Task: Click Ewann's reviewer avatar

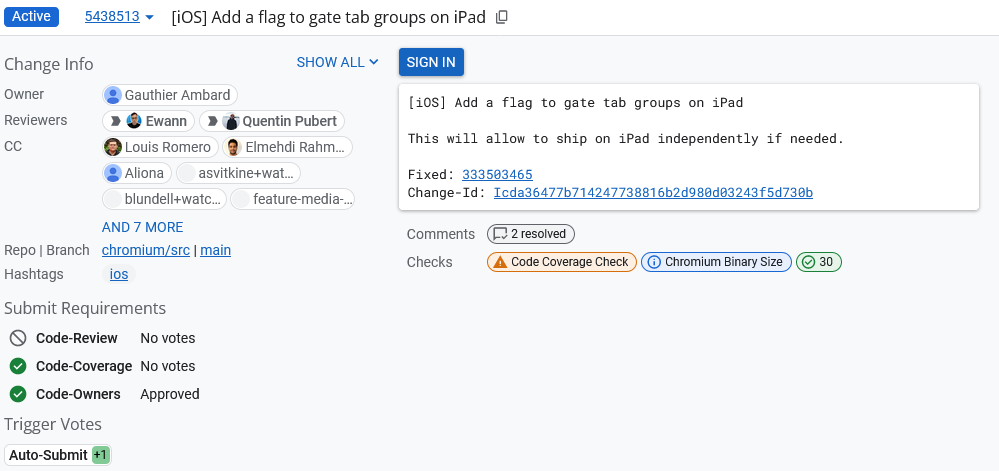Action: click(x=134, y=121)
